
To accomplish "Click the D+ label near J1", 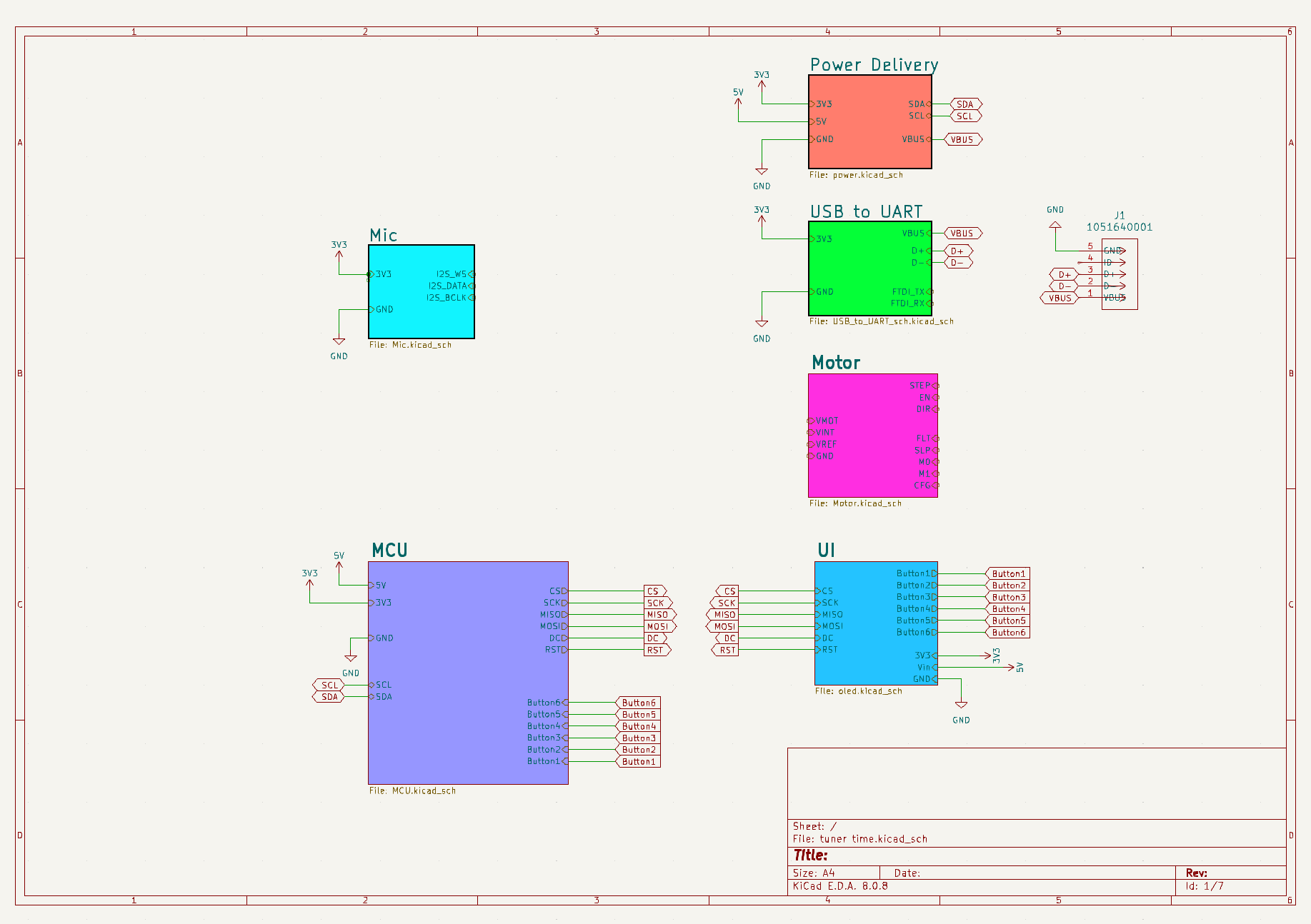I will [1062, 273].
